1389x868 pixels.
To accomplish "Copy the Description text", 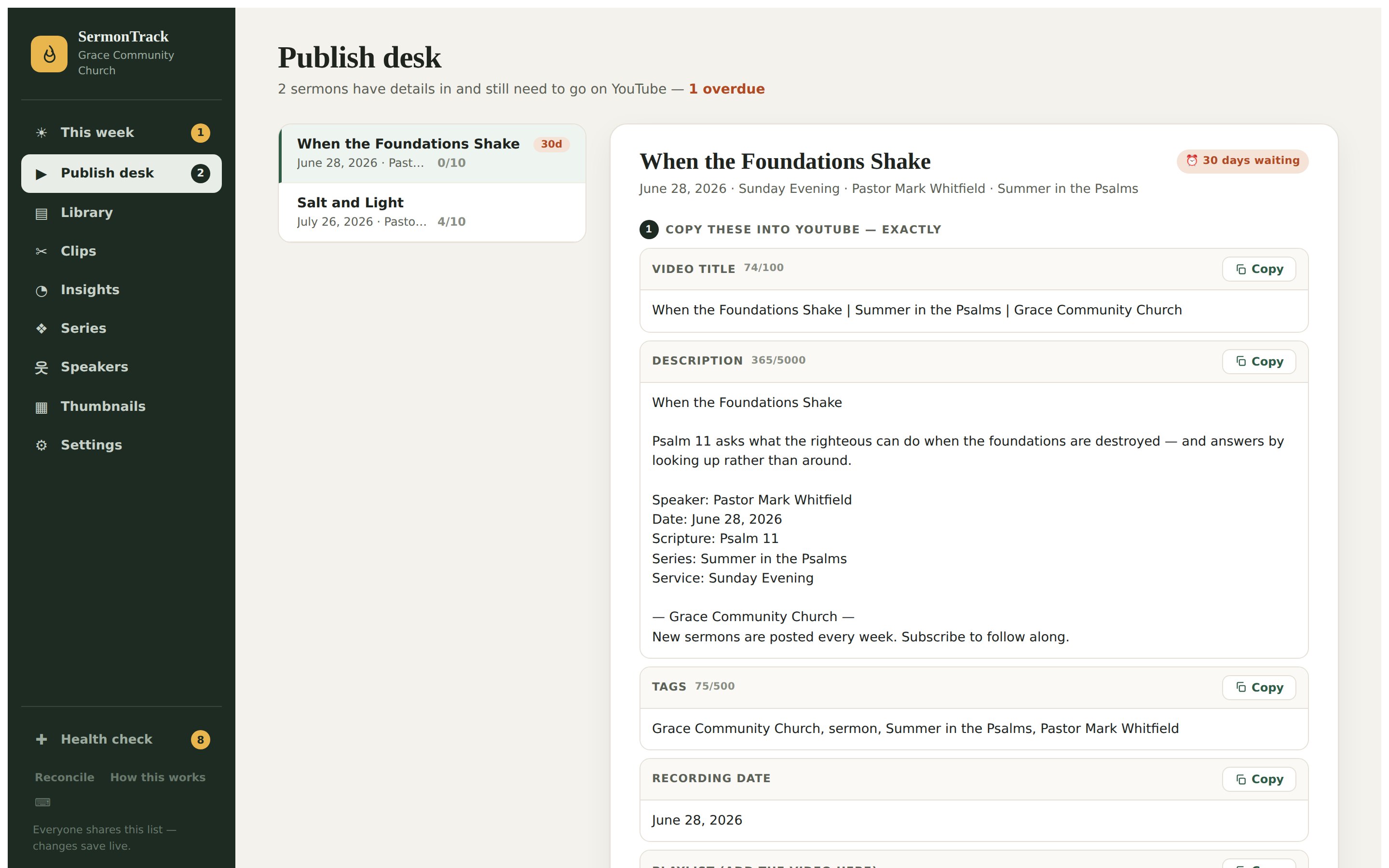I will pos(1259,362).
